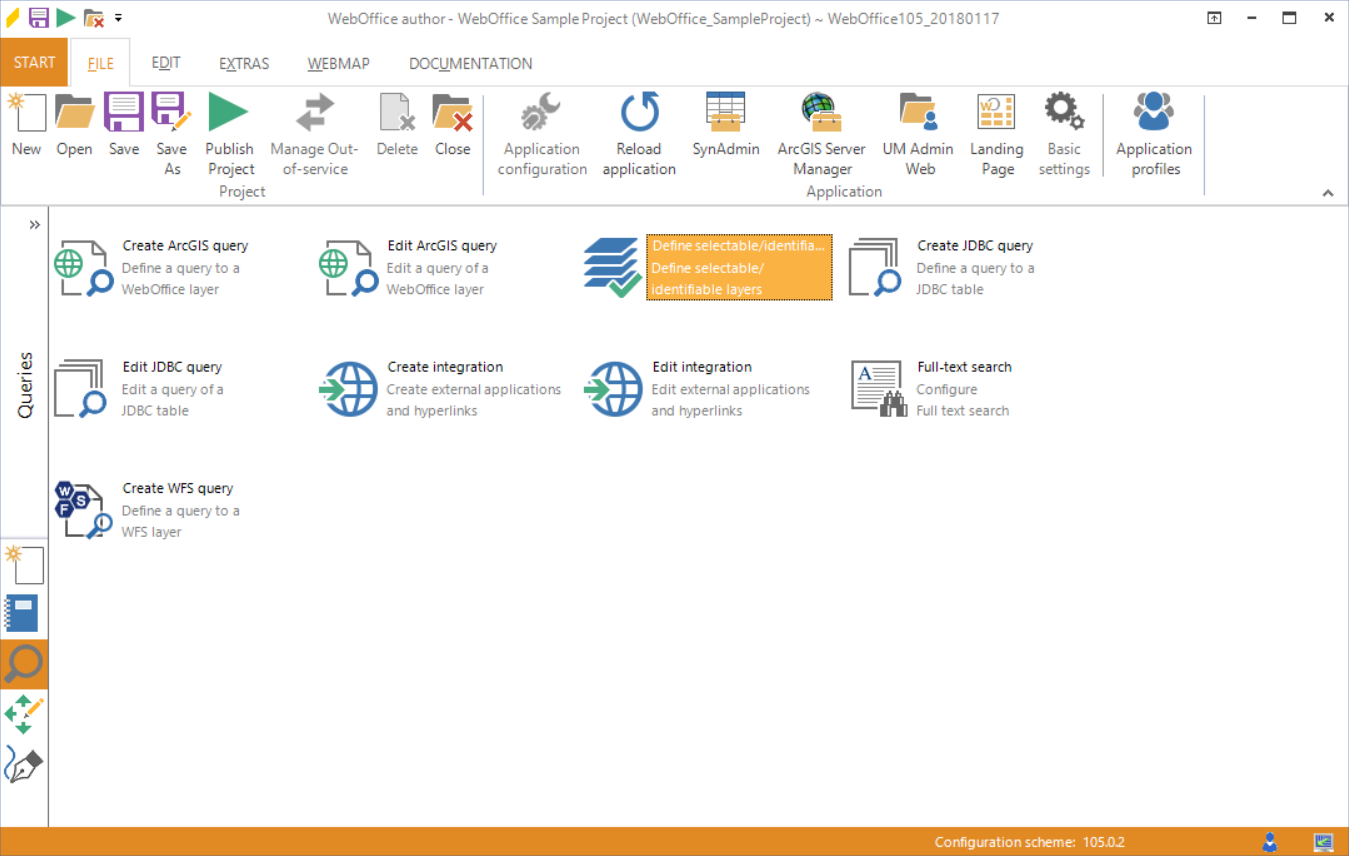Collapse the ribbon with the chevron
This screenshot has height=856, width=1349.
click(x=1328, y=192)
